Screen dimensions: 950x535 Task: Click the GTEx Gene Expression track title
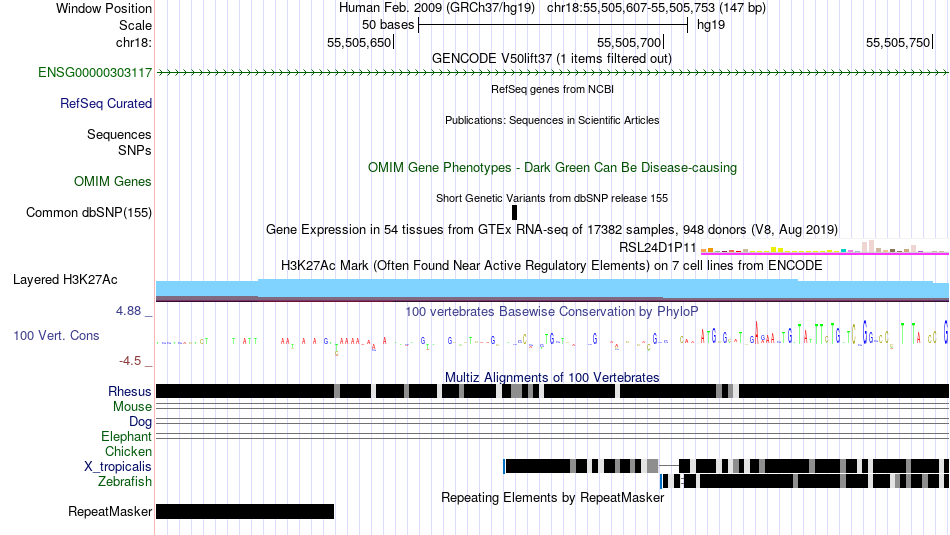[552, 230]
